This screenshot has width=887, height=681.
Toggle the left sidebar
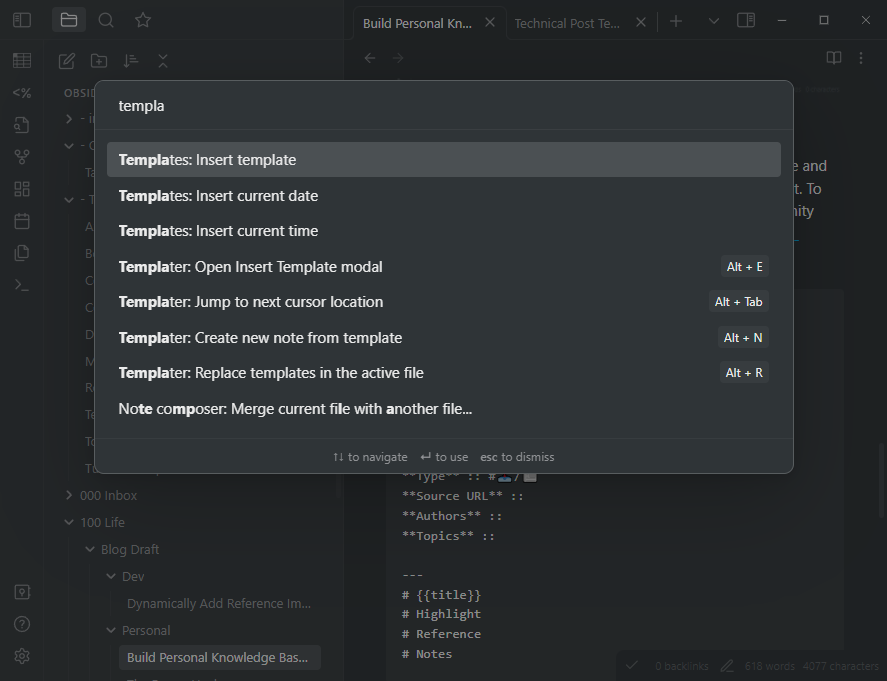point(22,20)
